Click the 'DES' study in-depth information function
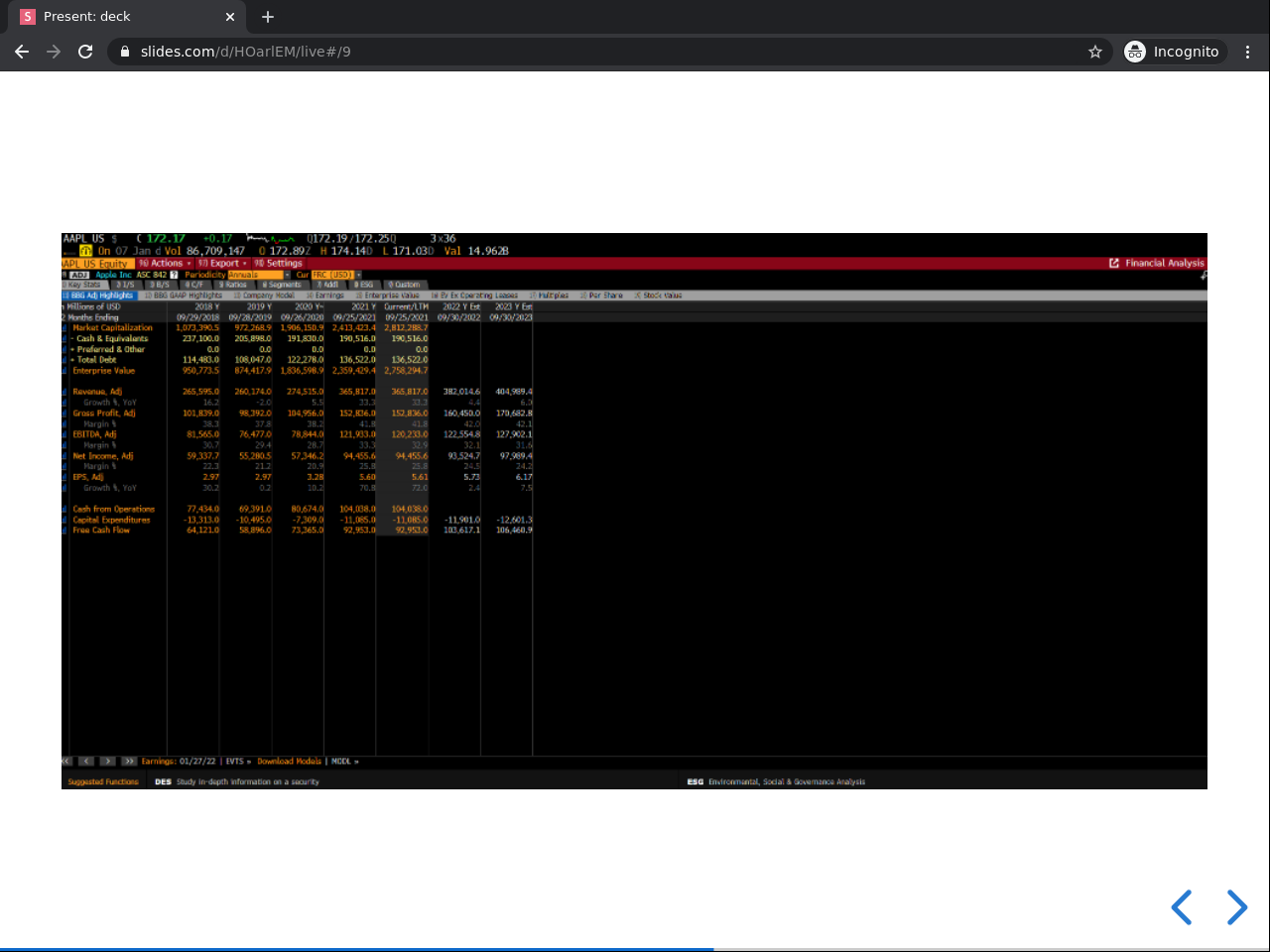 pos(237,781)
